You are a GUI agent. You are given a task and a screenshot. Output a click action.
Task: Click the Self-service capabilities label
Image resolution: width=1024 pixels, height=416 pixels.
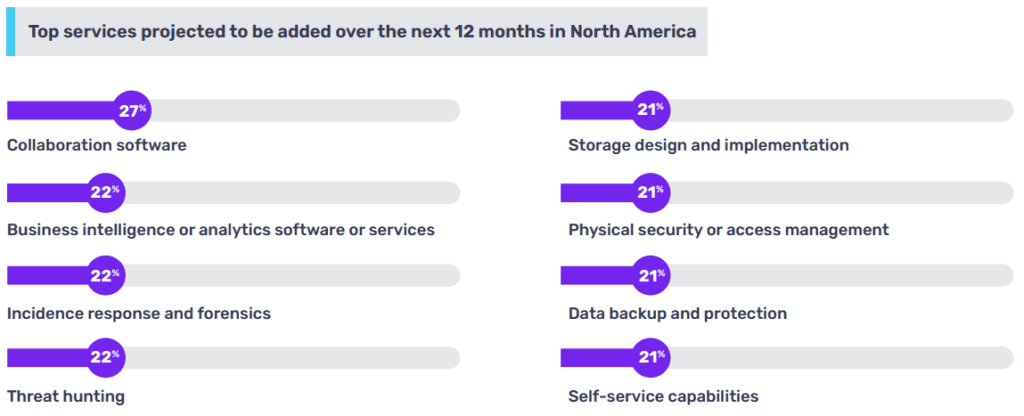(x=663, y=396)
